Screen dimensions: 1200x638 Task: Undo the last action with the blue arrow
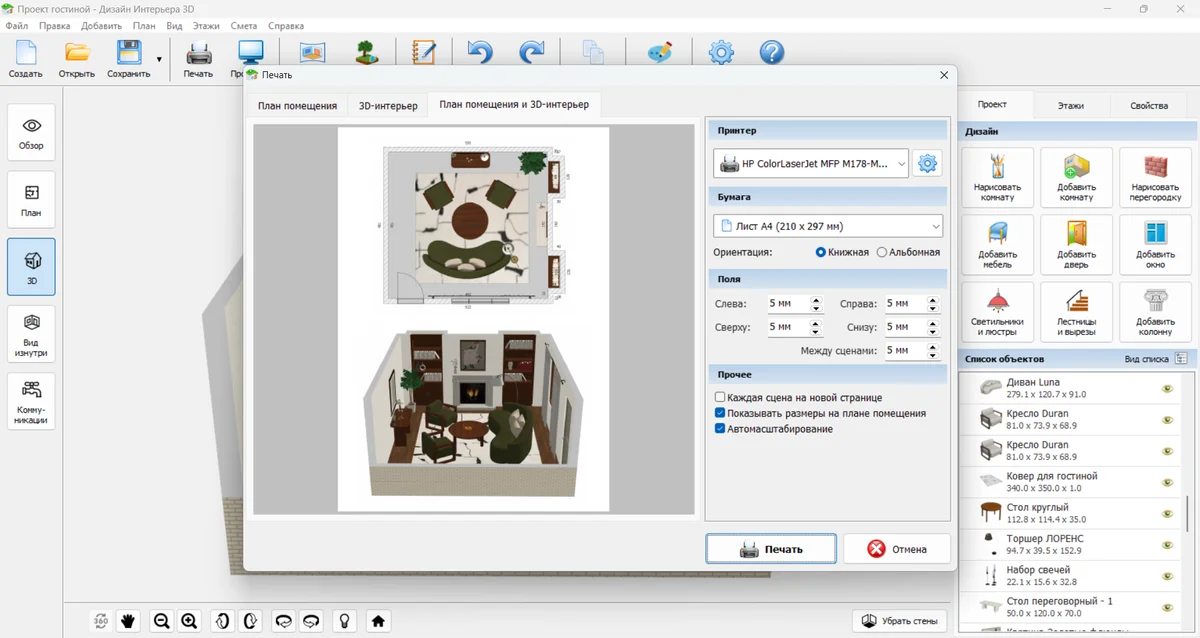480,52
